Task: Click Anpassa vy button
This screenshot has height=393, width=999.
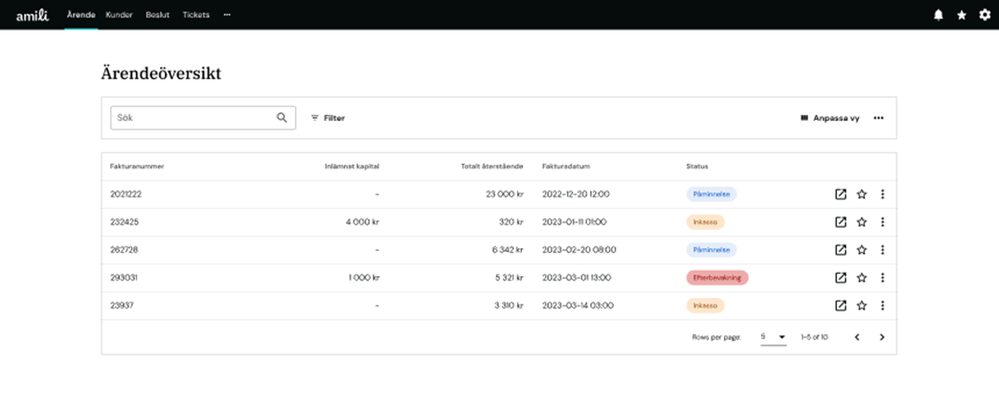Action: [x=830, y=118]
